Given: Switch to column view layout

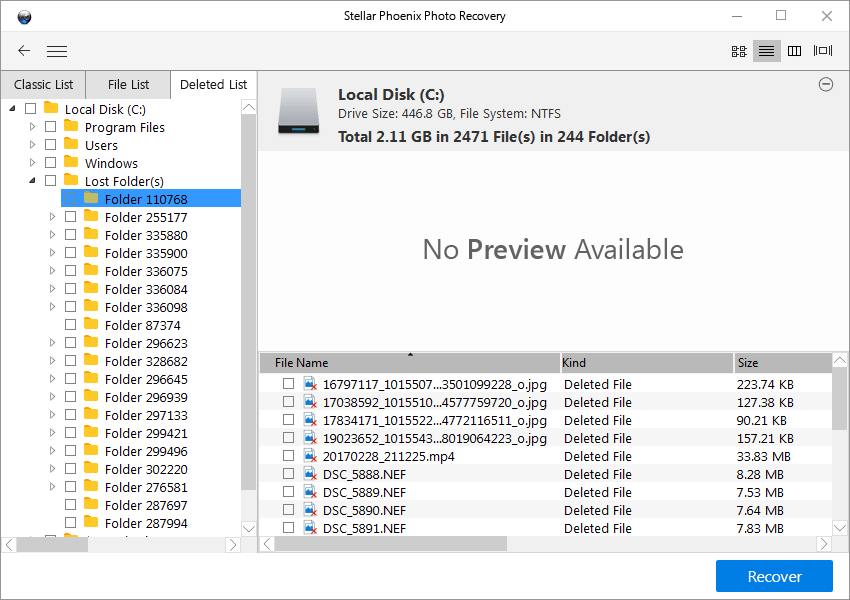Looking at the screenshot, I should click(x=795, y=51).
